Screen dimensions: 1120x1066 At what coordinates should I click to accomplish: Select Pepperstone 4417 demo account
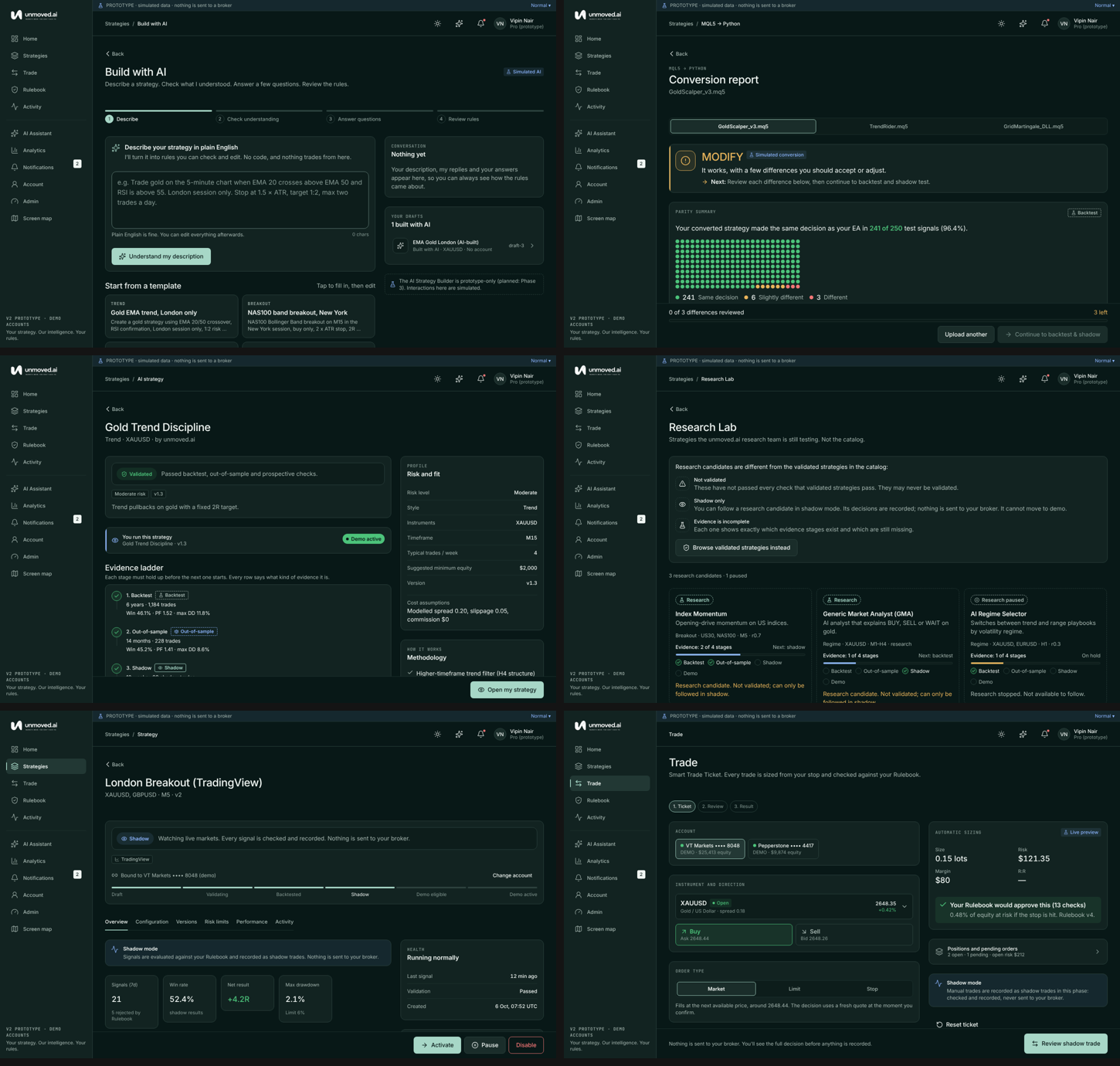point(783,848)
